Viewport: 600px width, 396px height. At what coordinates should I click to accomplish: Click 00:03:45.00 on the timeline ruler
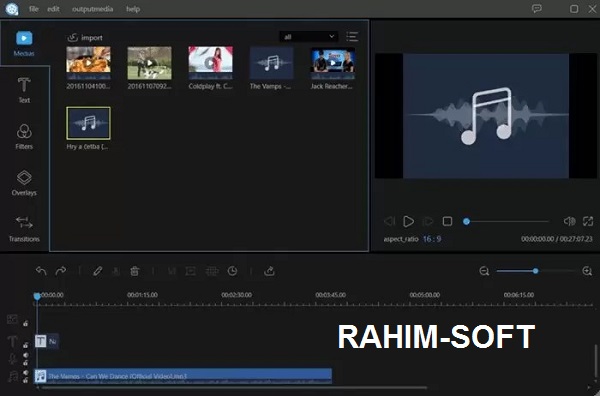coord(331,295)
